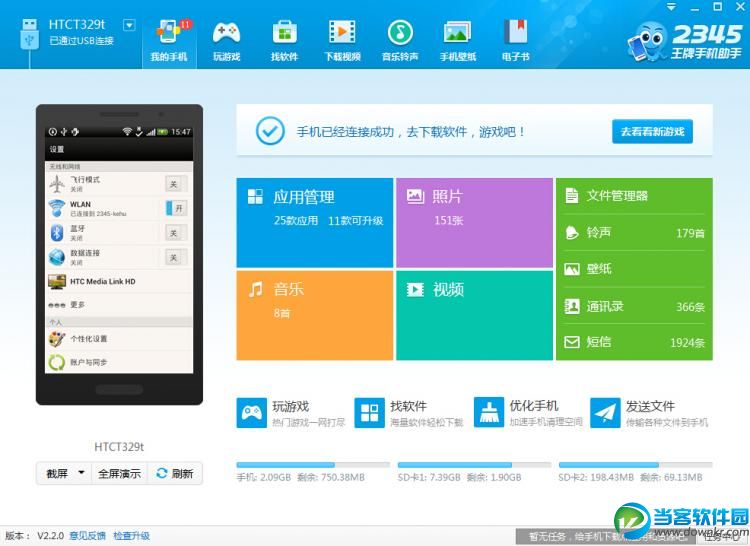750x546 pixels.
Task: Click the USB connection plug icon
Action: pos(30,34)
